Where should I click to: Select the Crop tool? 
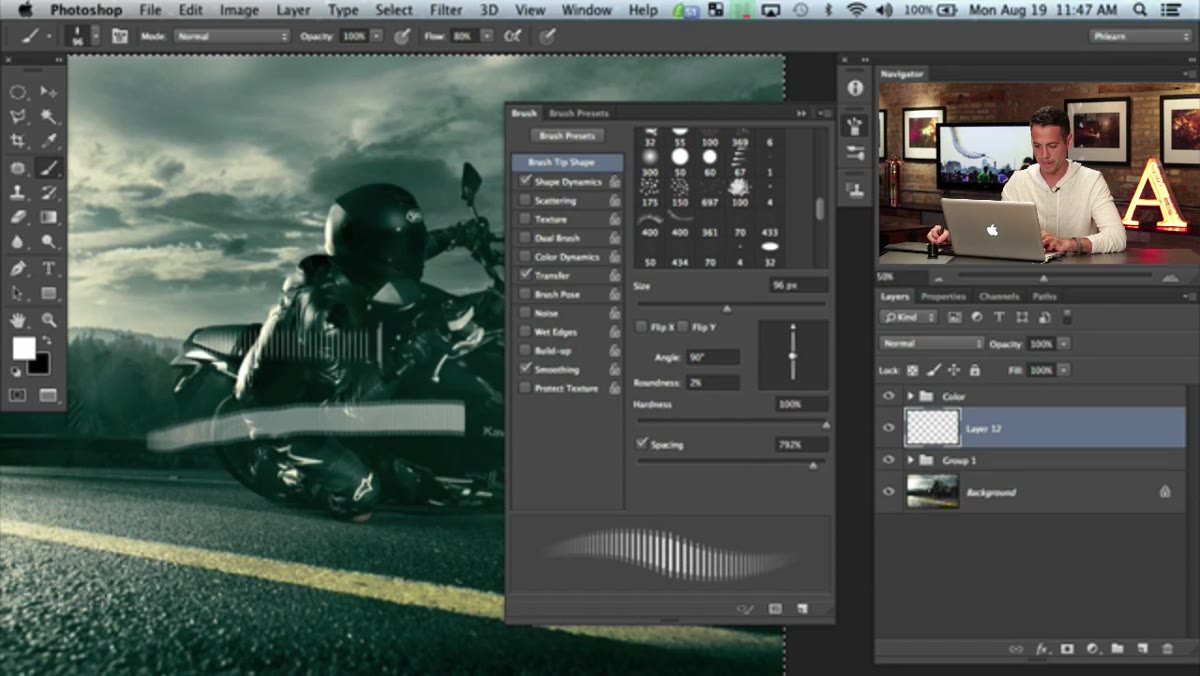click(18, 141)
